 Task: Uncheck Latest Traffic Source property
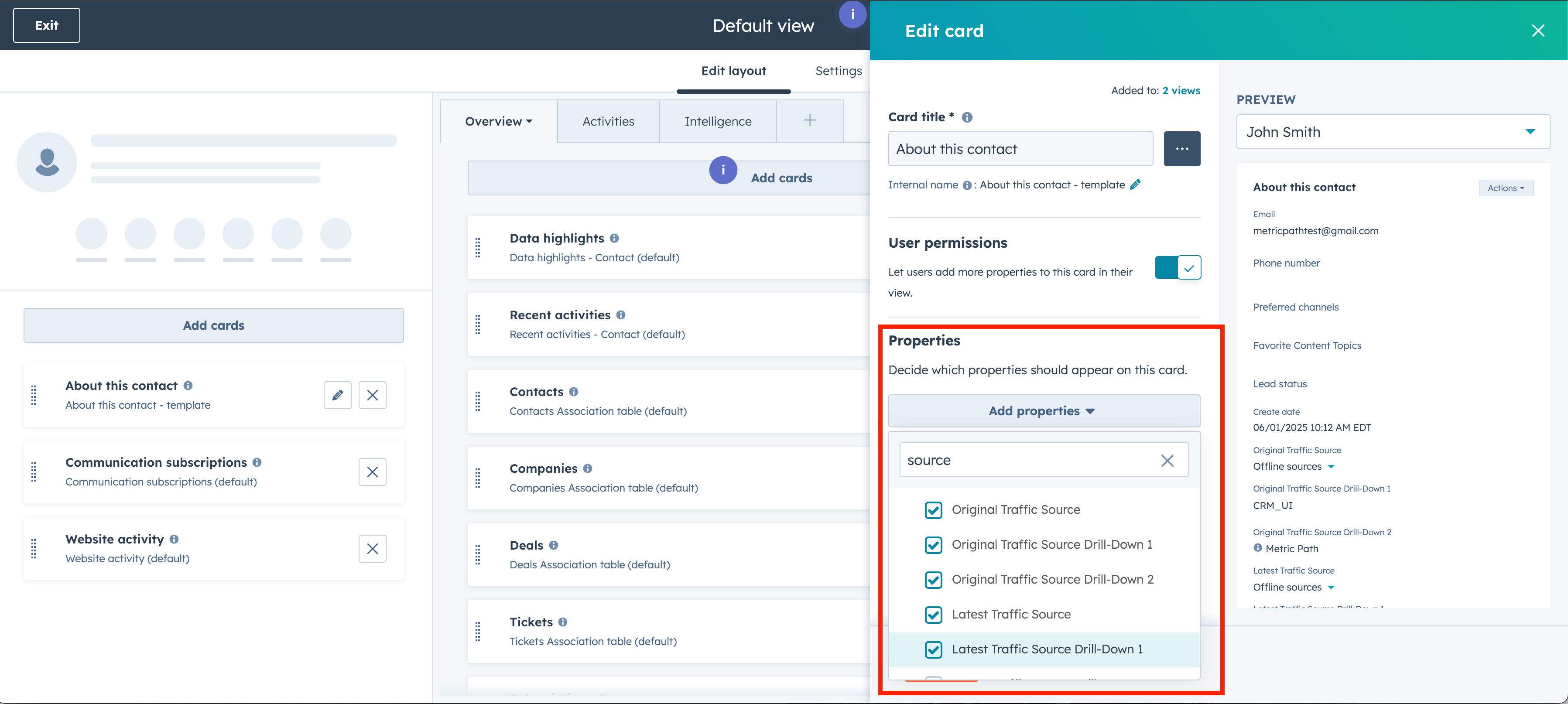(933, 615)
